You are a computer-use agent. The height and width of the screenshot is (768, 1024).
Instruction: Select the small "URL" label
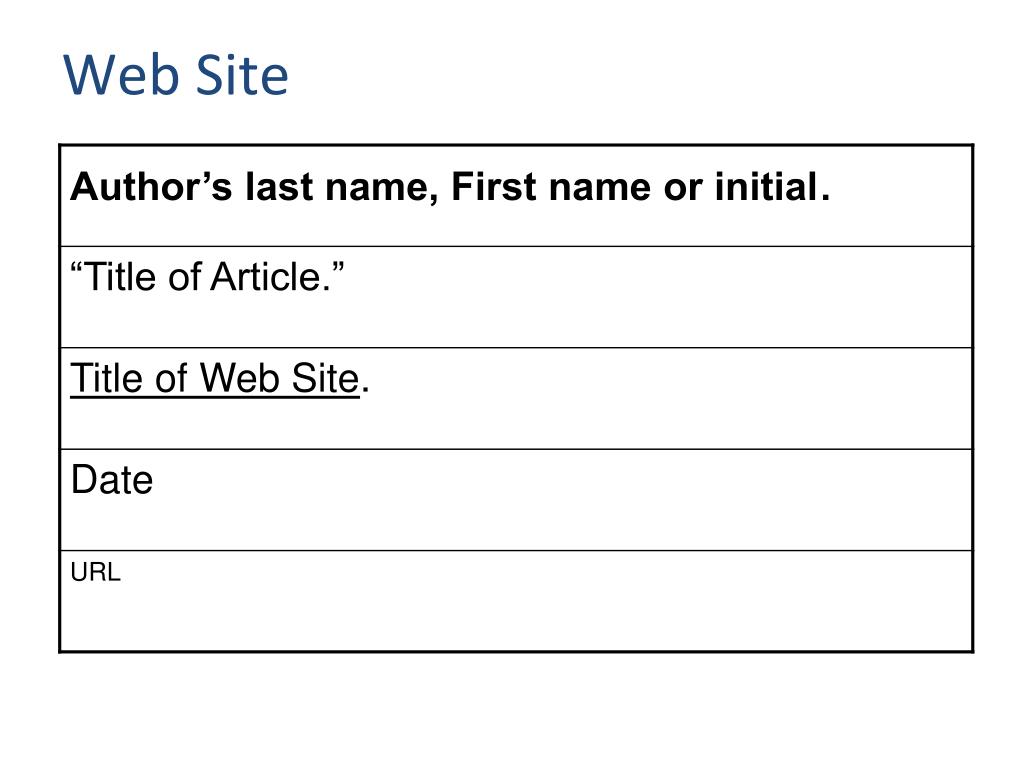click(x=95, y=572)
